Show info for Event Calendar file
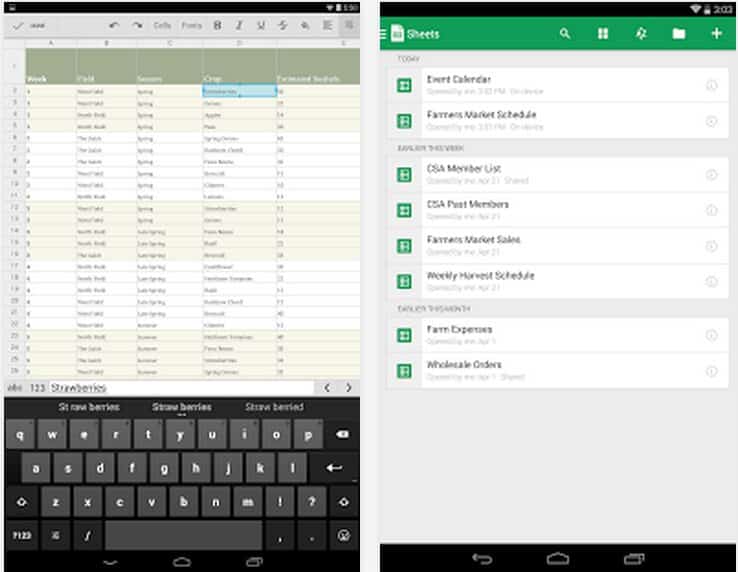 (x=712, y=86)
